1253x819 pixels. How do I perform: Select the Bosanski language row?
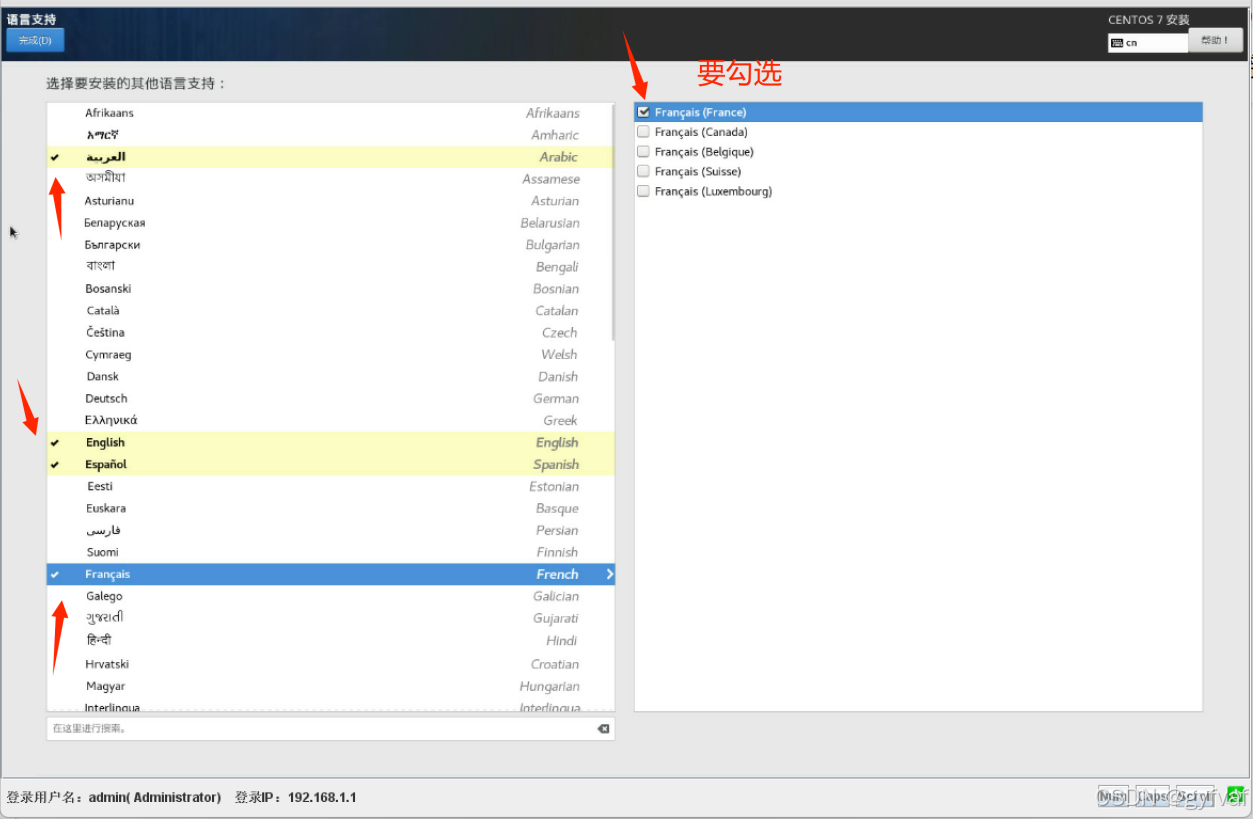328,289
